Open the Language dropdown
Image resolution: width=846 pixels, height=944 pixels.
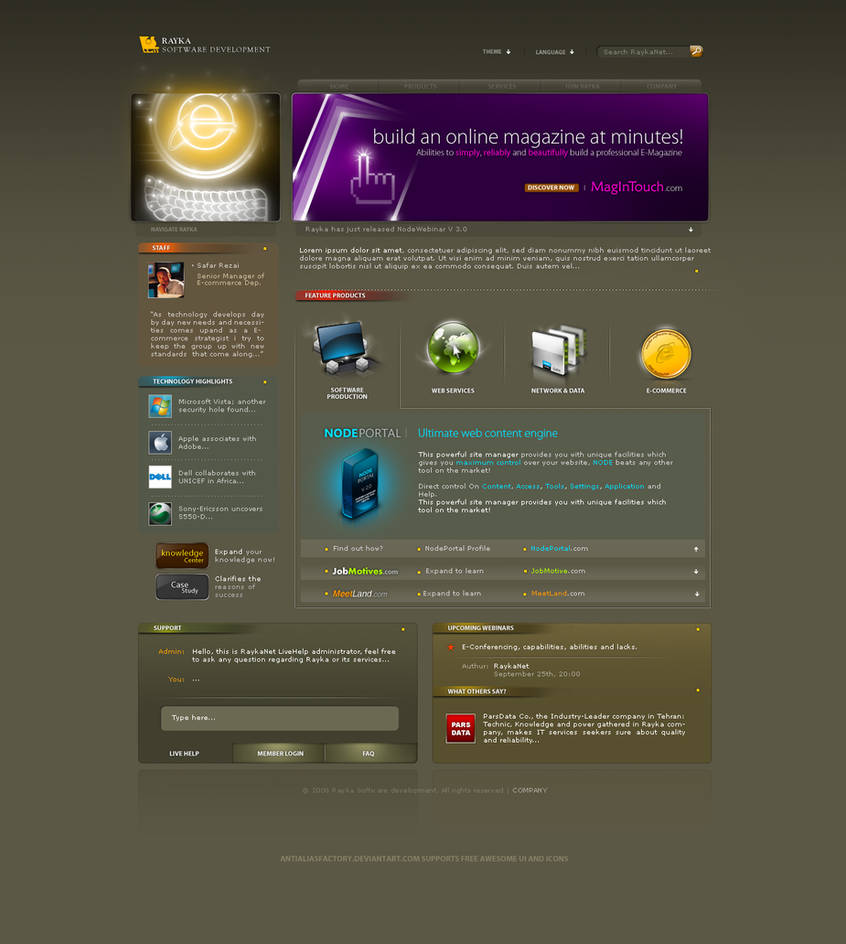click(555, 52)
